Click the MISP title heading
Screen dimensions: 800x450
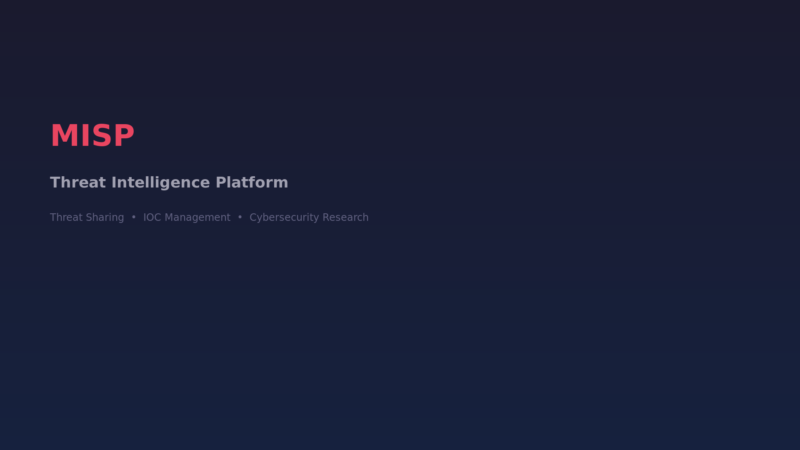[x=92, y=136]
